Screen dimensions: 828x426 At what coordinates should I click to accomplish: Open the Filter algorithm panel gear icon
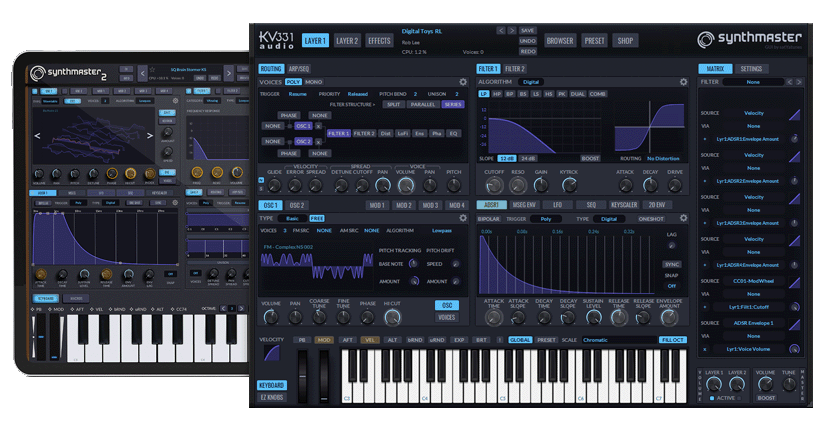pyautogui.click(x=683, y=82)
